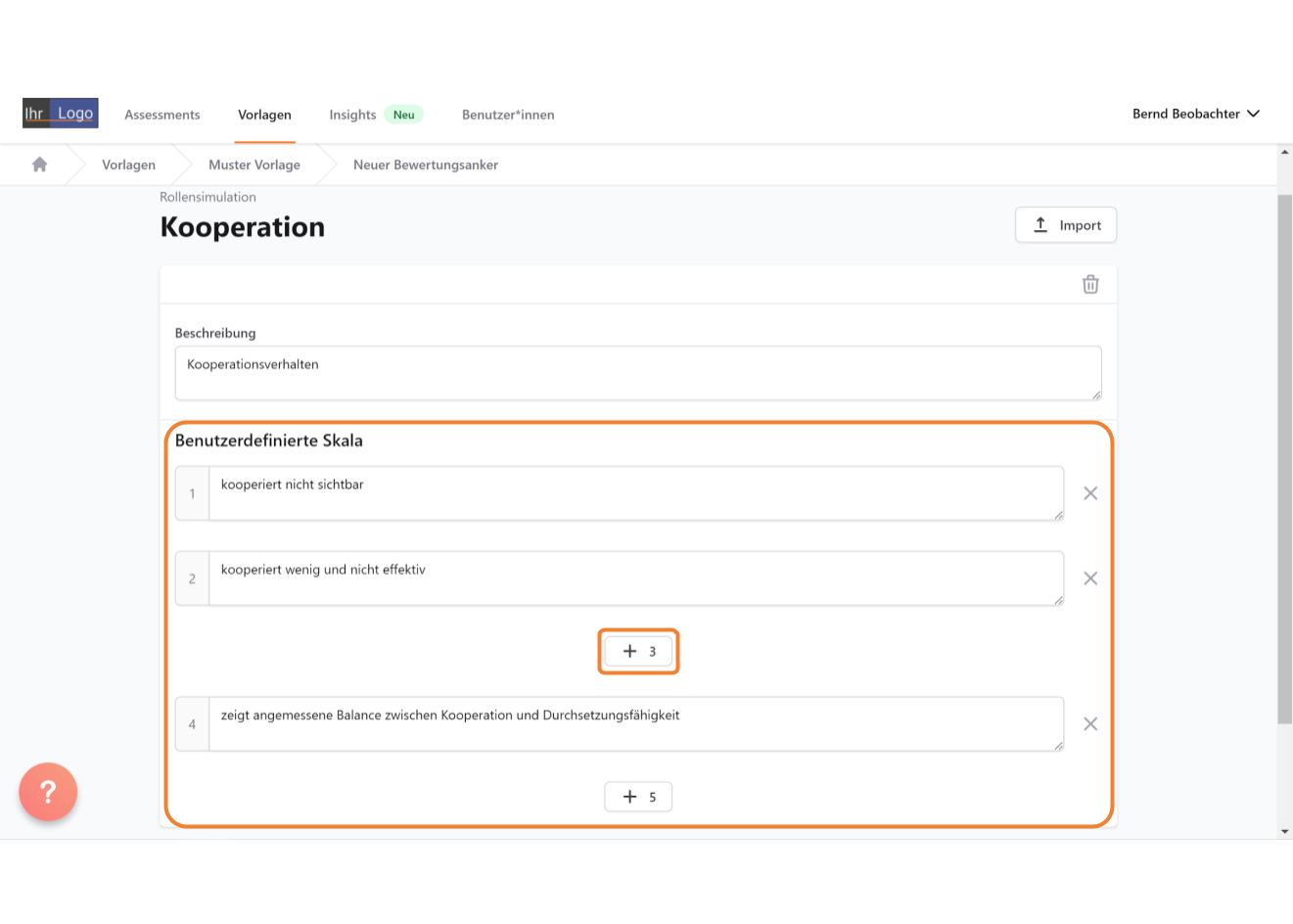This screenshot has height=924, width=1293.
Task: Open the red help question mark
Action: click(x=48, y=792)
